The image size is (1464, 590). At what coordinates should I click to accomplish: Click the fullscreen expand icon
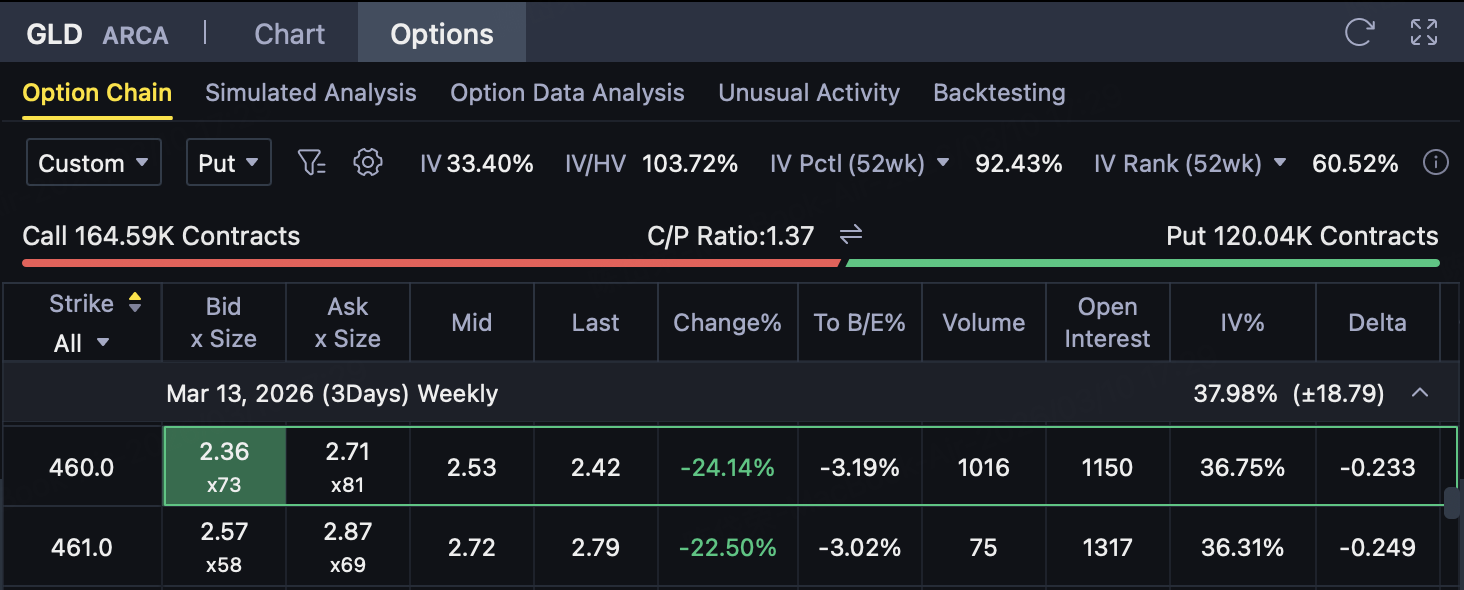point(1423,33)
